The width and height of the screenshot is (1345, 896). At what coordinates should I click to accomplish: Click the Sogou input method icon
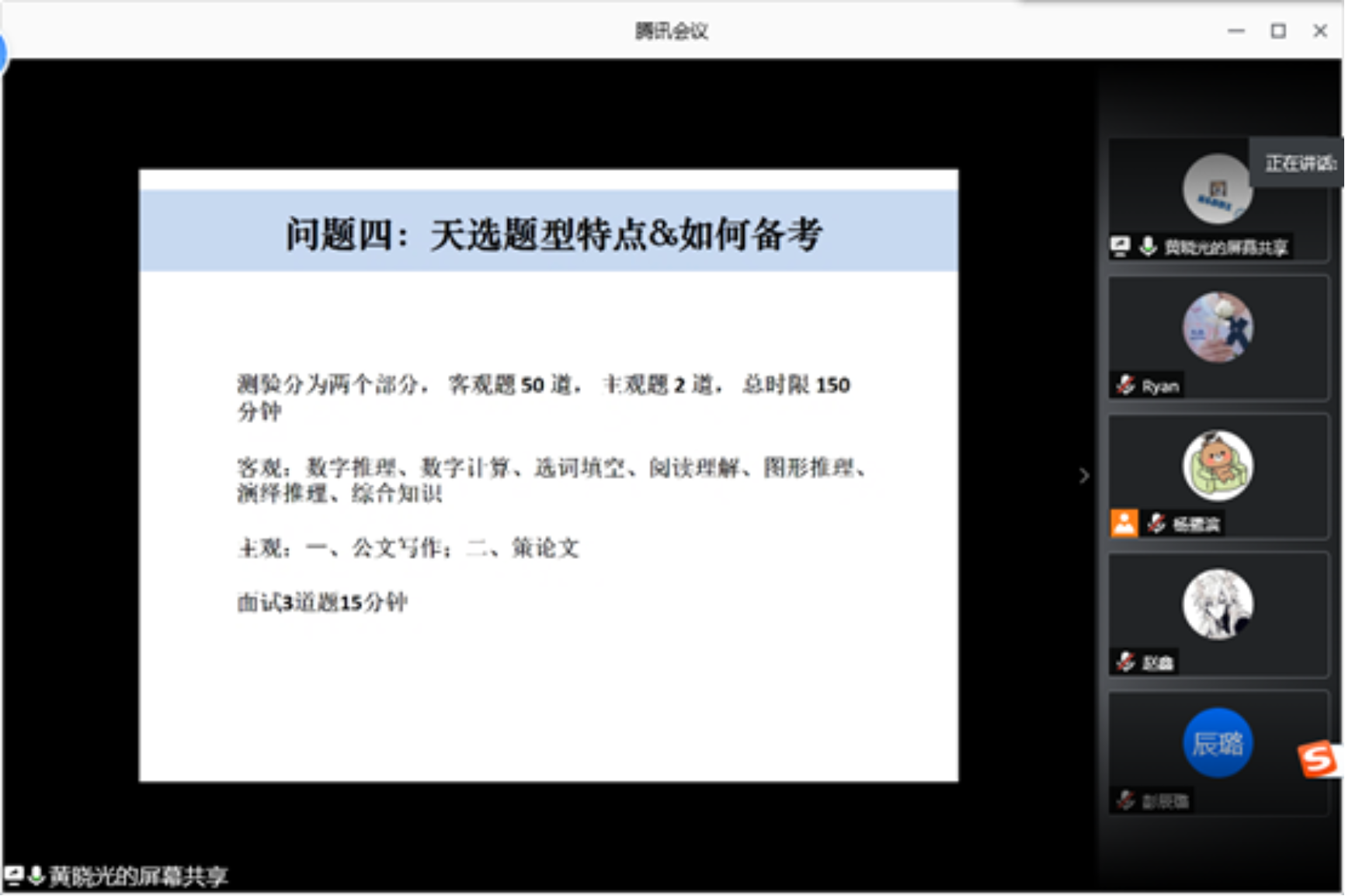pyautogui.click(x=1319, y=759)
